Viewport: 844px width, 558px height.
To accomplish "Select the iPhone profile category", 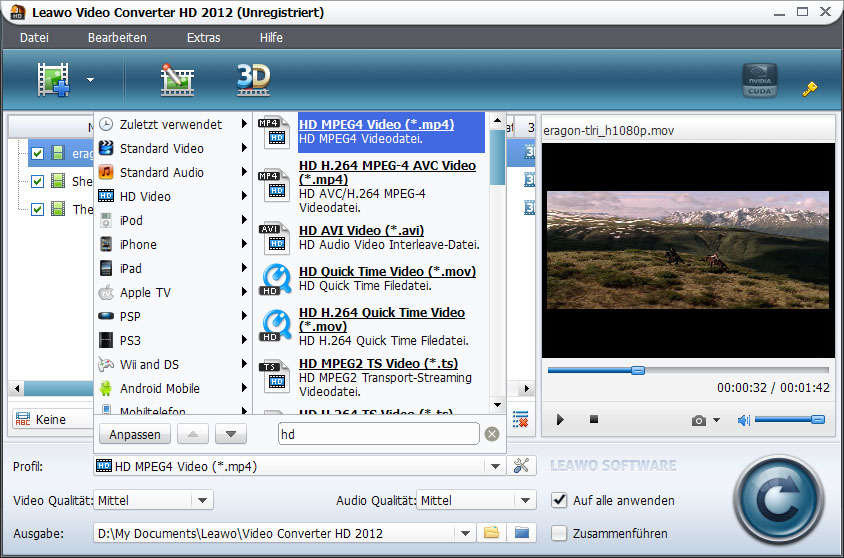I will (138, 244).
